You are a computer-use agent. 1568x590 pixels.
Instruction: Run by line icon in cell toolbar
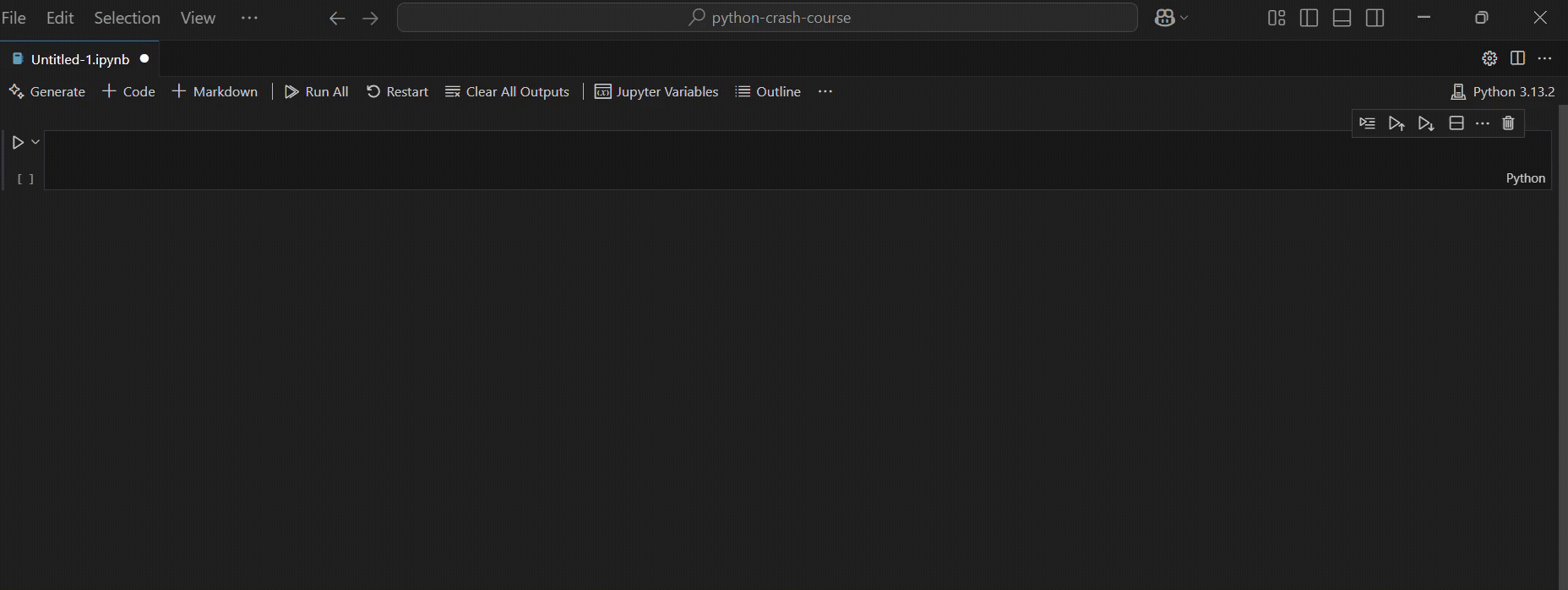[1367, 123]
